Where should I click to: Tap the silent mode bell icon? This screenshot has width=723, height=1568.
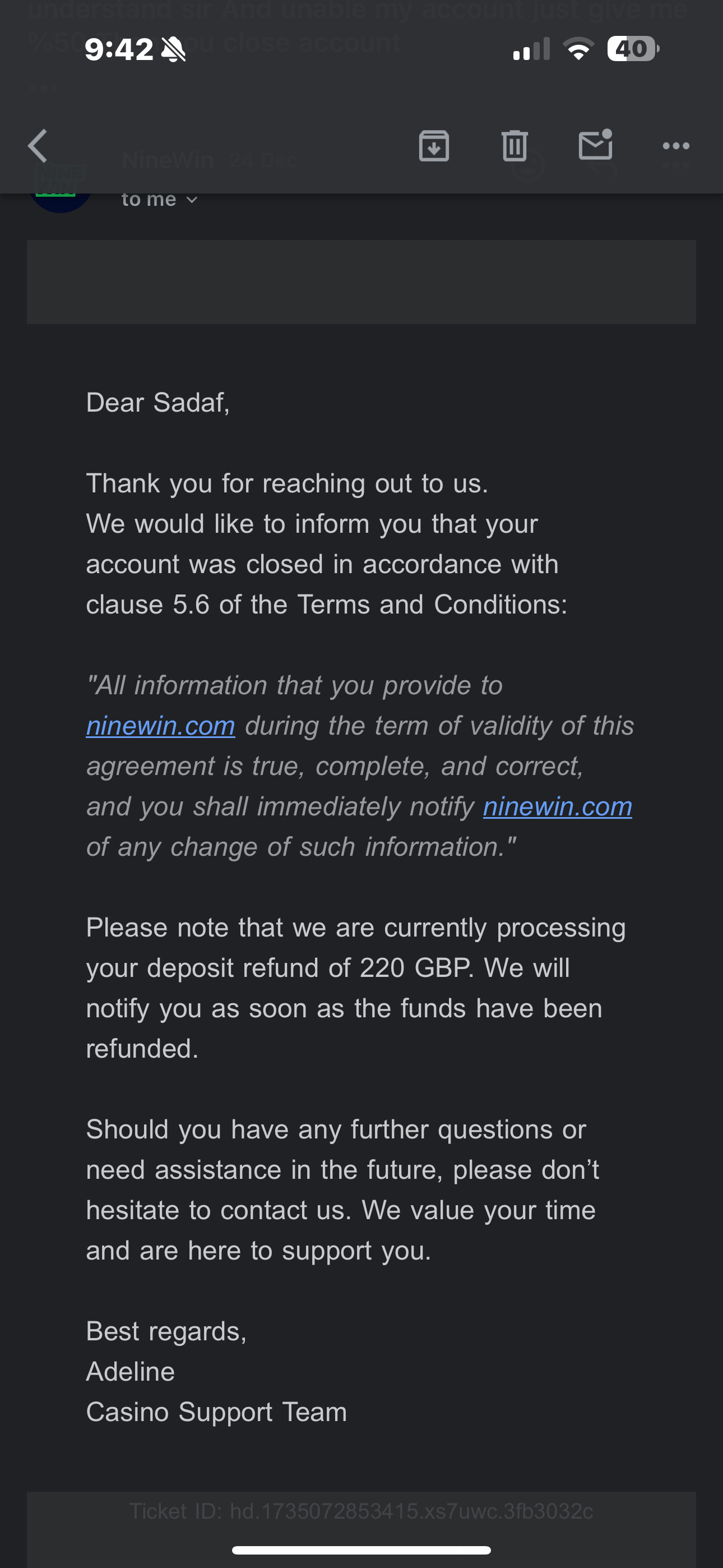pyautogui.click(x=173, y=49)
